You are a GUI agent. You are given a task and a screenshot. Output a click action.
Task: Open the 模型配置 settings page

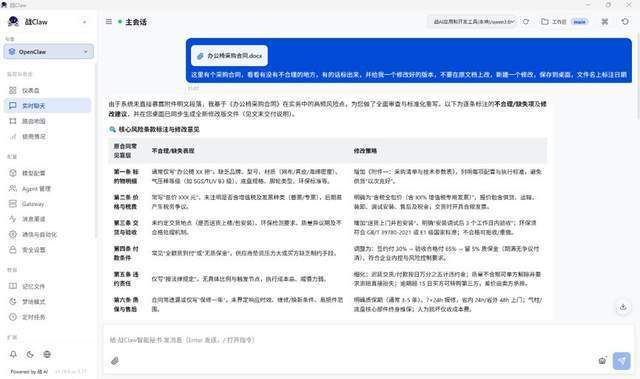pos(48,173)
